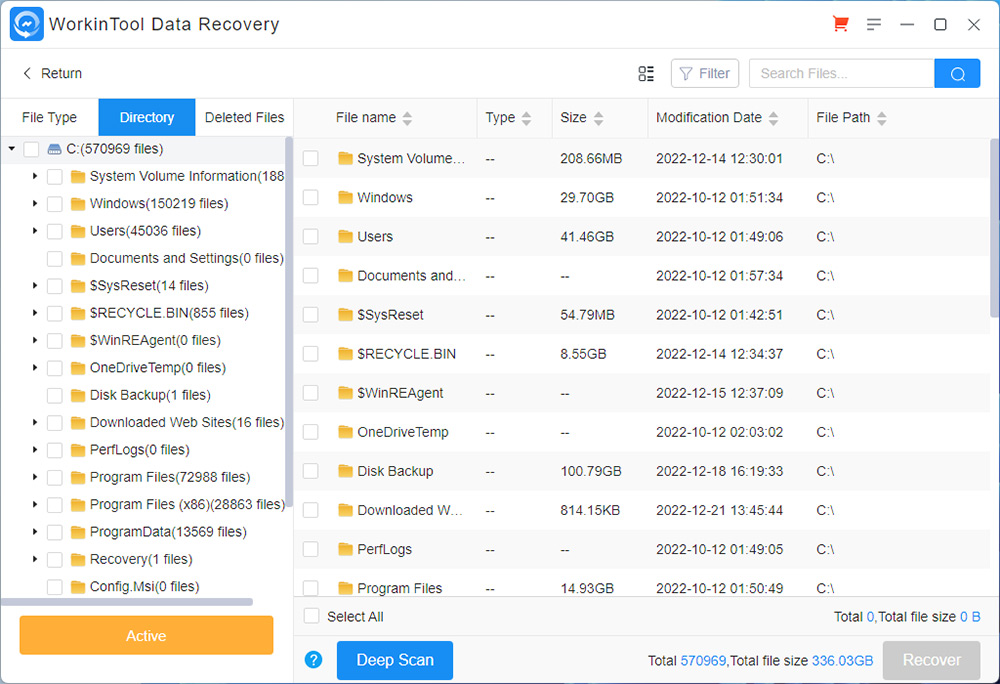Click the Windows folder icon in file list

coord(345,198)
